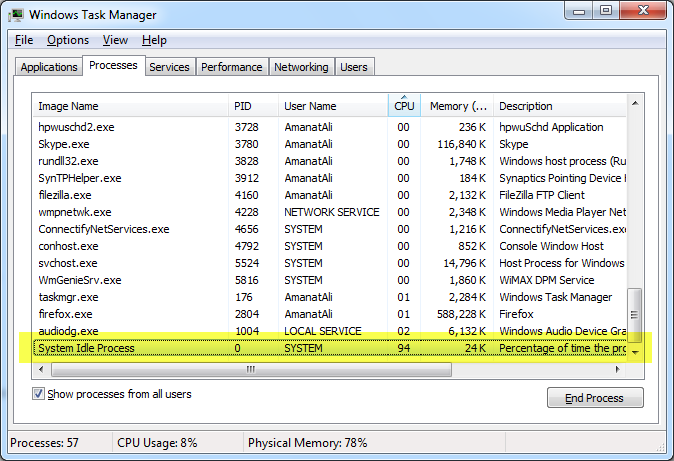Tick the Show processes from all users checkbox

coord(39,394)
